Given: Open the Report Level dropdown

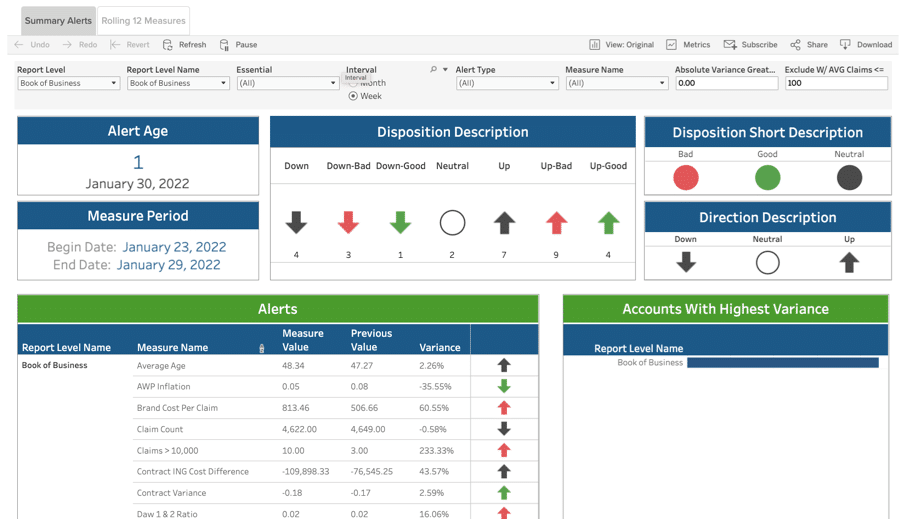Looking at the screenshot, I should pyautogui.click(x=68, y=84).
